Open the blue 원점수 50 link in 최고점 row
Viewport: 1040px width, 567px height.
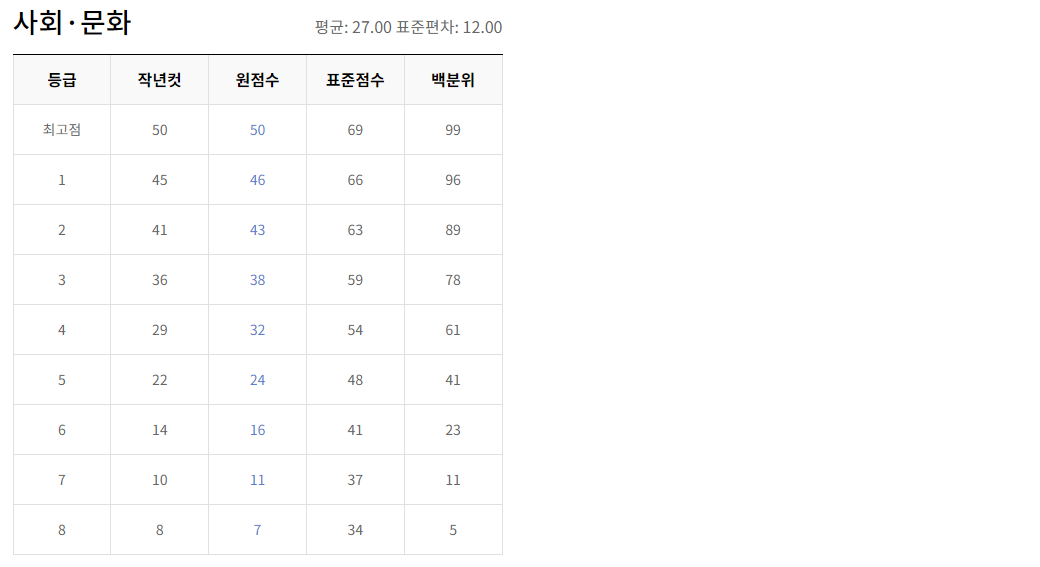point(257,130)
